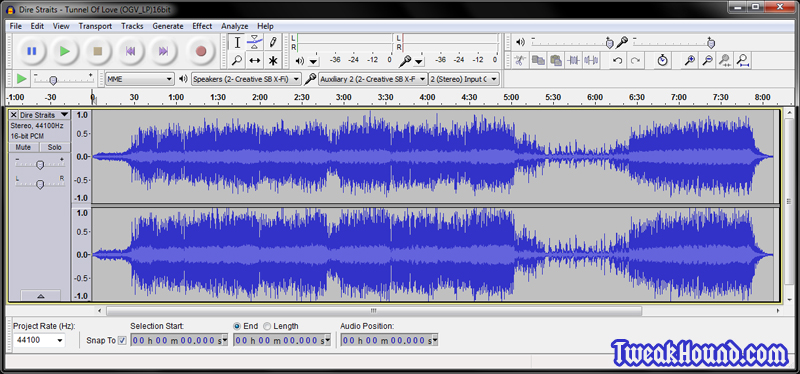
Task: Click the Sync-Lock tracks clock icon
Action: (x=662, y=60)
